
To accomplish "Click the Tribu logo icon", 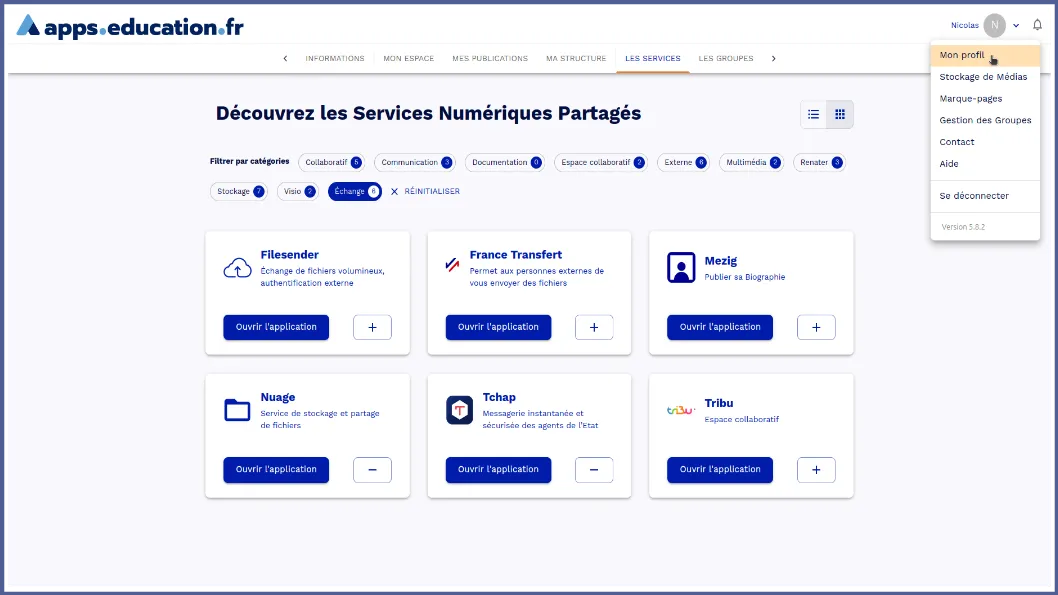I will coord(680,410).
